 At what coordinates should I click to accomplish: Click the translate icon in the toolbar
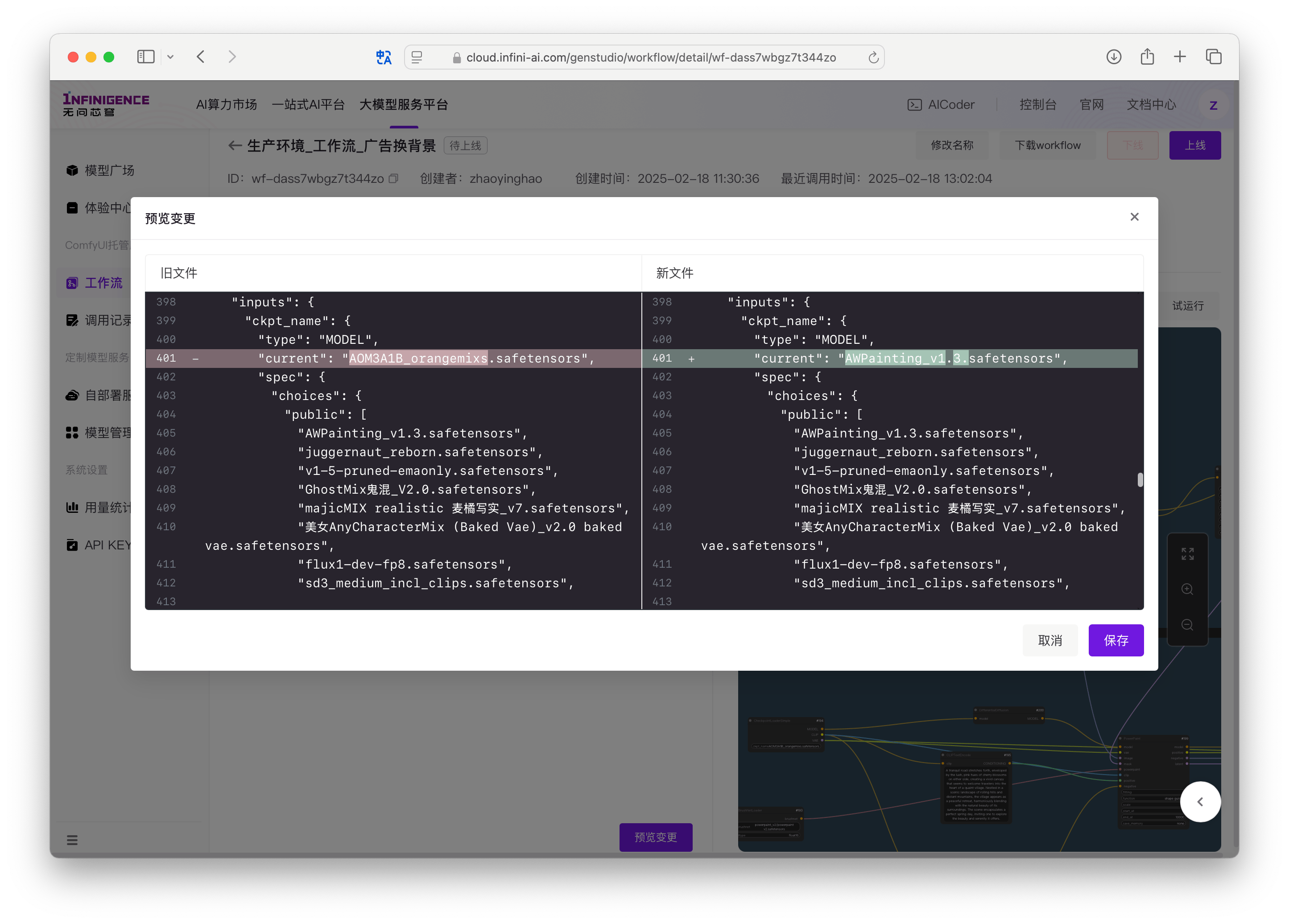384,57
